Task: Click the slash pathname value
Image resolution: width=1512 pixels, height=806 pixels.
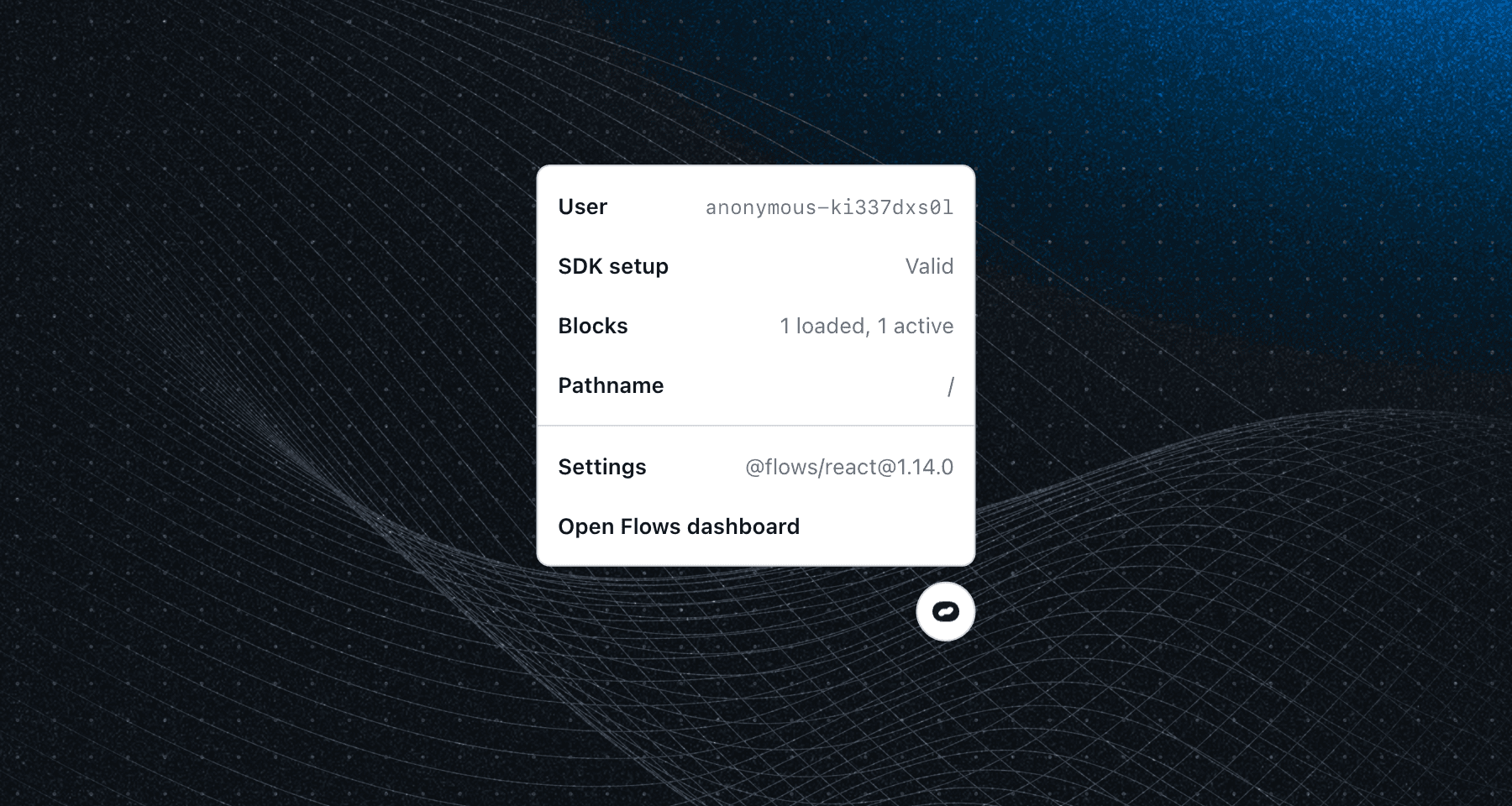Action: pyautogui.click(x=950, y=386)
